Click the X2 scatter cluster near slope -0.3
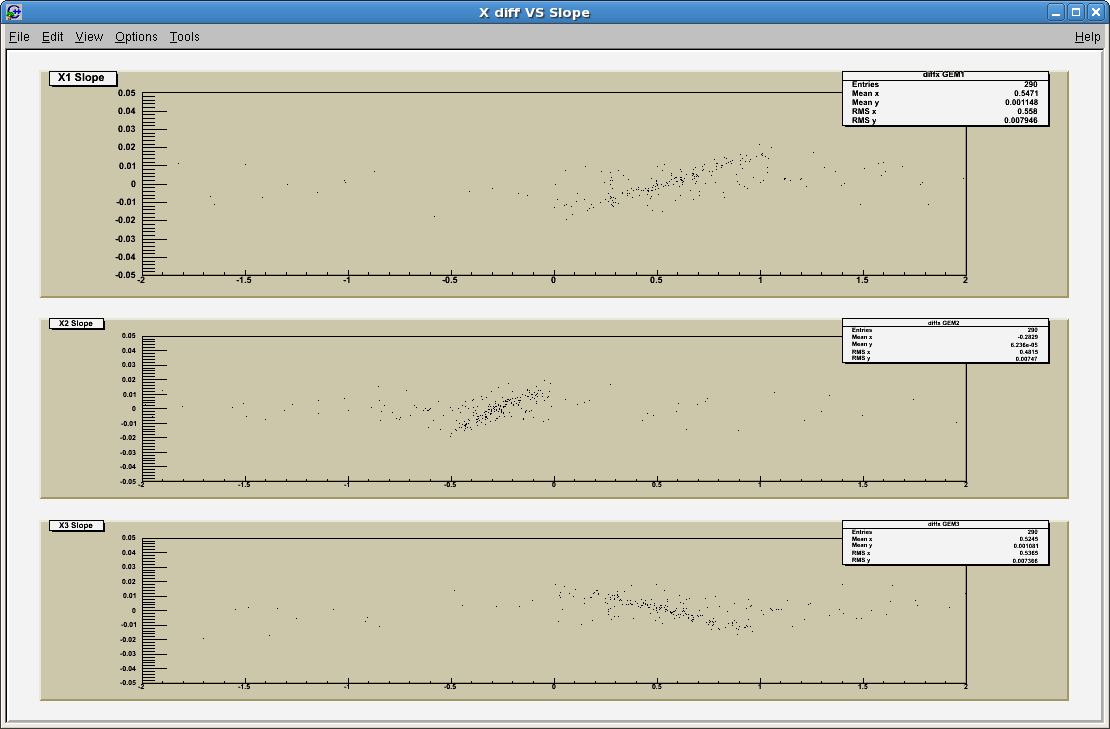The width and height of the screenshot is (1110, 729). coord(496,409)
